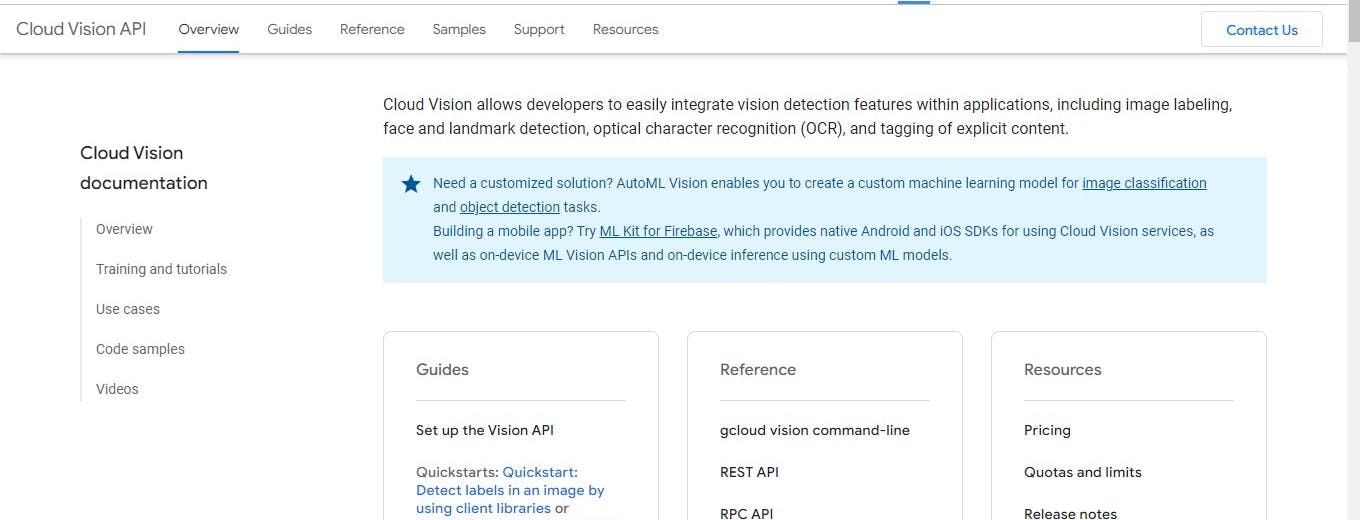This screenshot has height=520, width=1360.
Task: View Quotas and limits
Action: pos(1082,472)
